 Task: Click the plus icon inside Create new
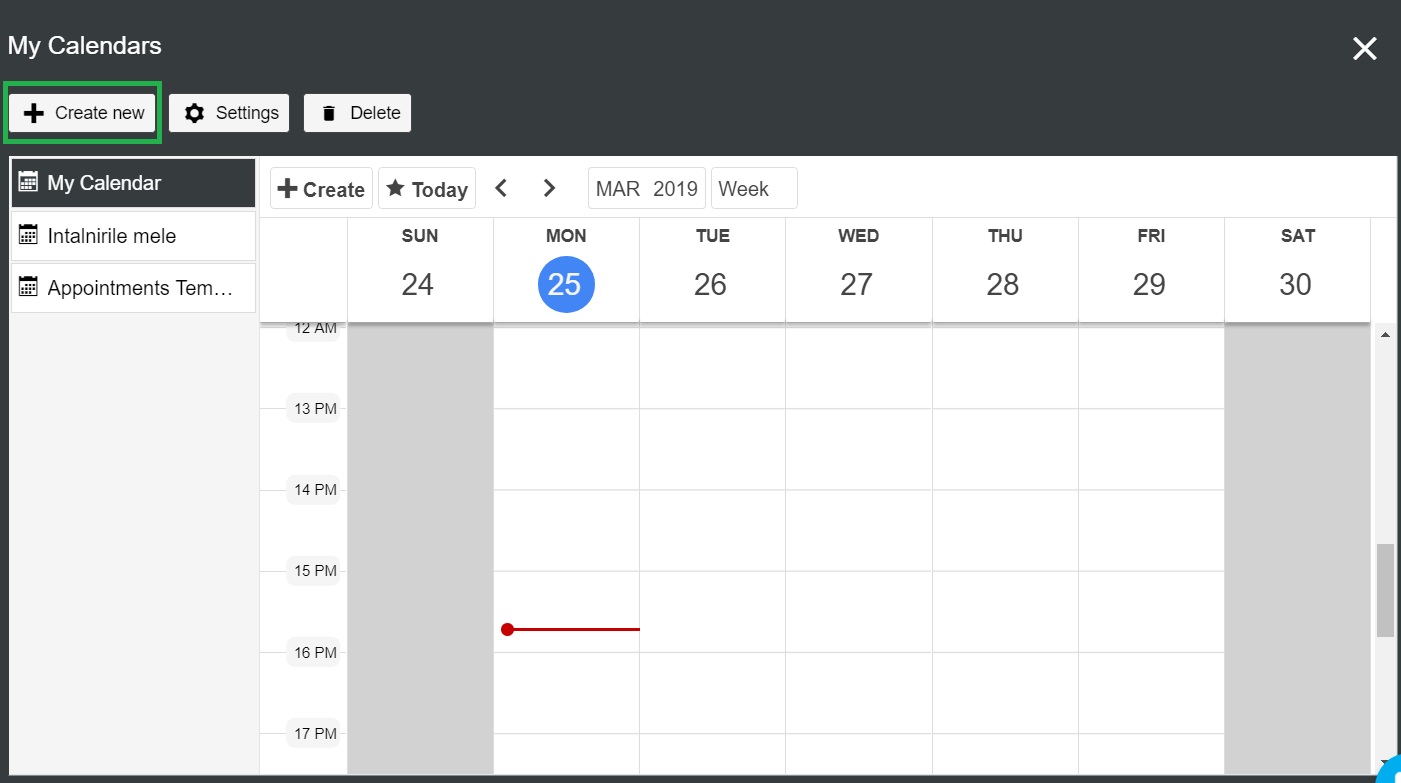coord(35,112)
